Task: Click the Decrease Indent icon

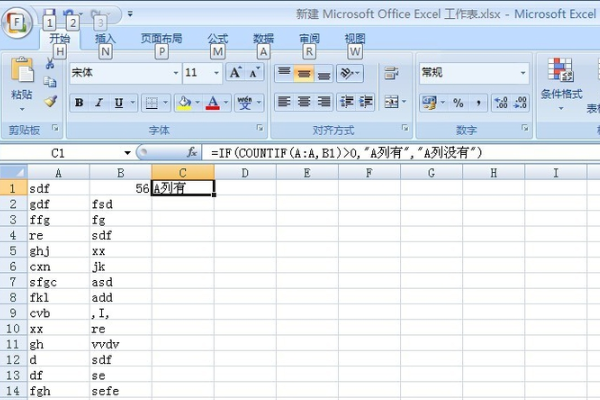Action: 347,102
